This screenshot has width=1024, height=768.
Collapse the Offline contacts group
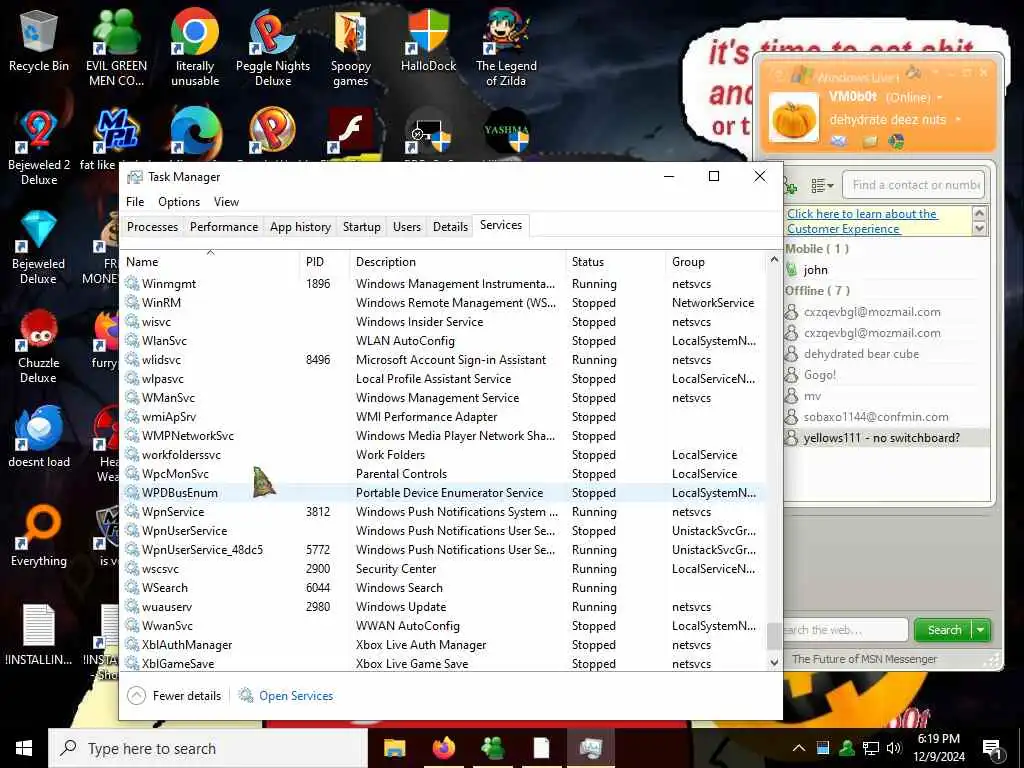(818, 291)
